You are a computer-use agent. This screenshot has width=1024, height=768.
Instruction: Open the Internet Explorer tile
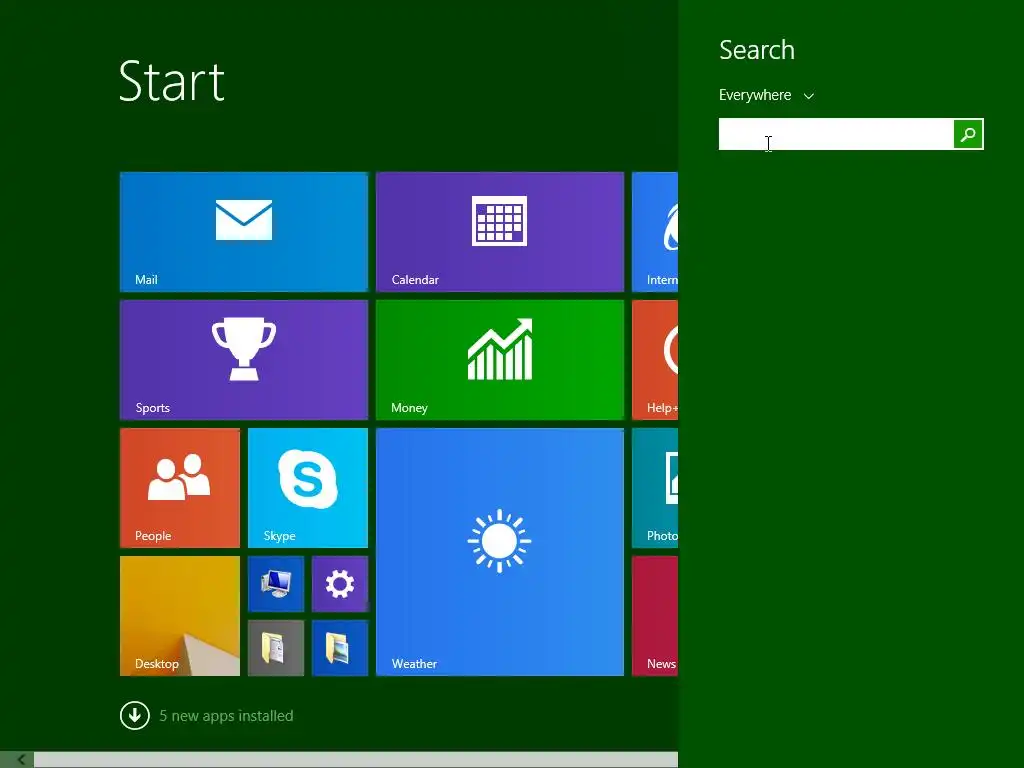pyautogui.click(x=655, y=232)
